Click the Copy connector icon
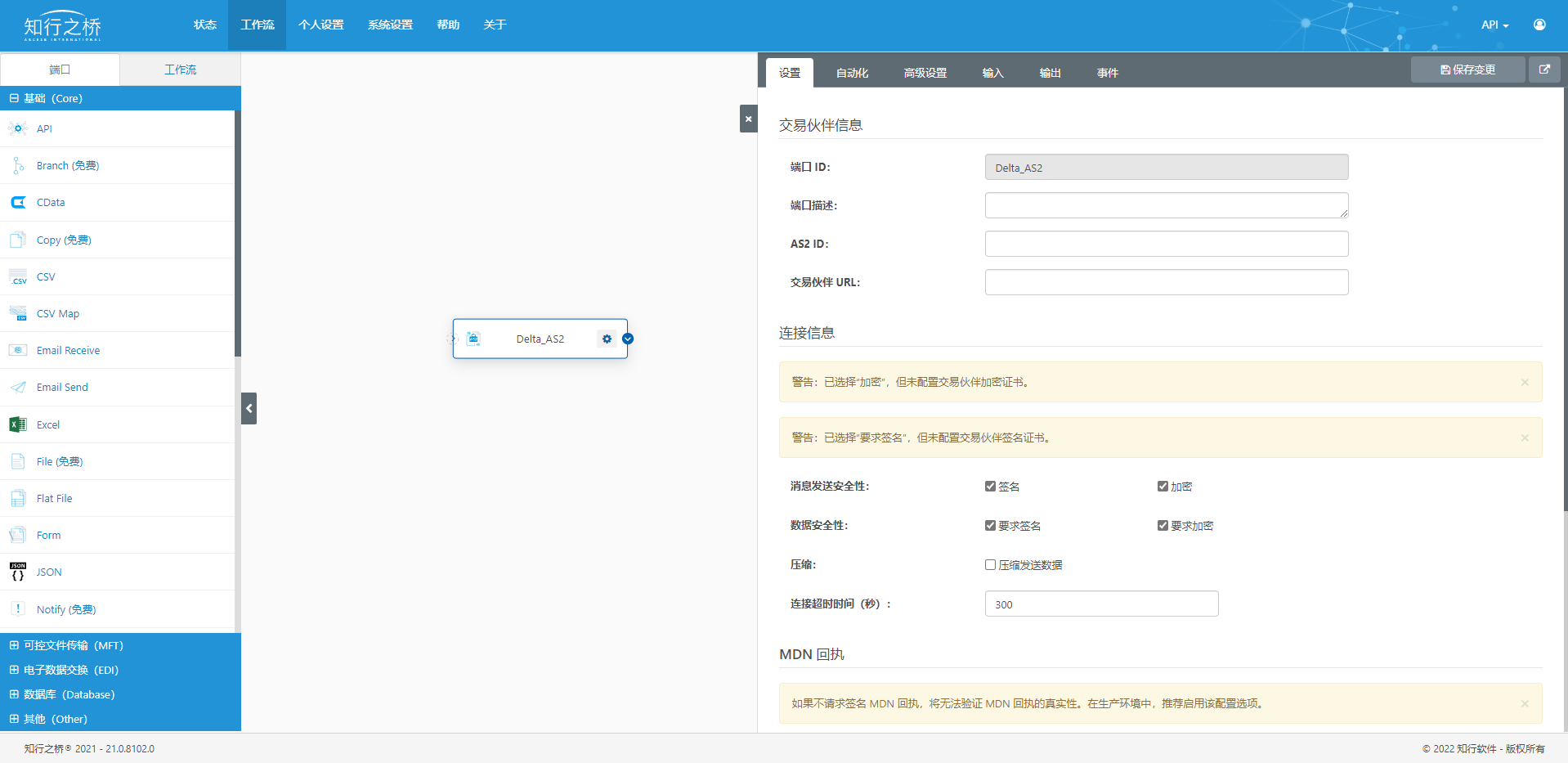This screenshot has height=763, width=1568. tap(18, 240)
